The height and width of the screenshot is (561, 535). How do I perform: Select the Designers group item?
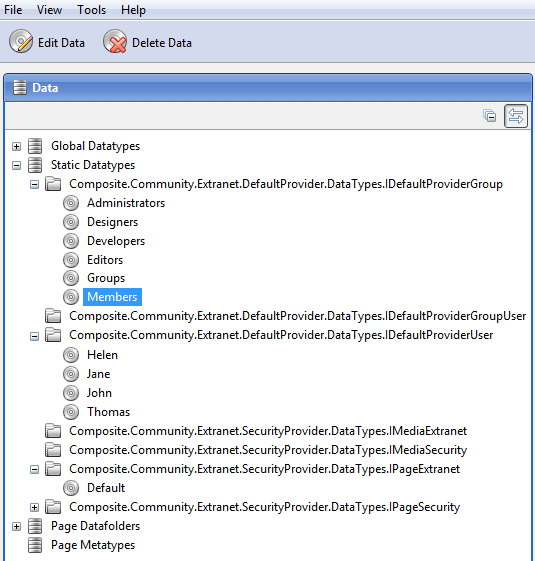pos(112,222)
